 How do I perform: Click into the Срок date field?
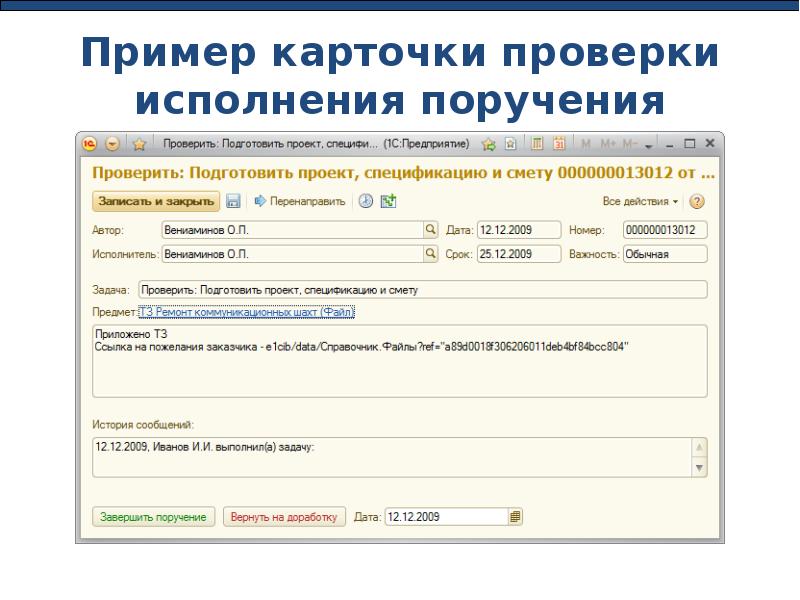[518, 254]
